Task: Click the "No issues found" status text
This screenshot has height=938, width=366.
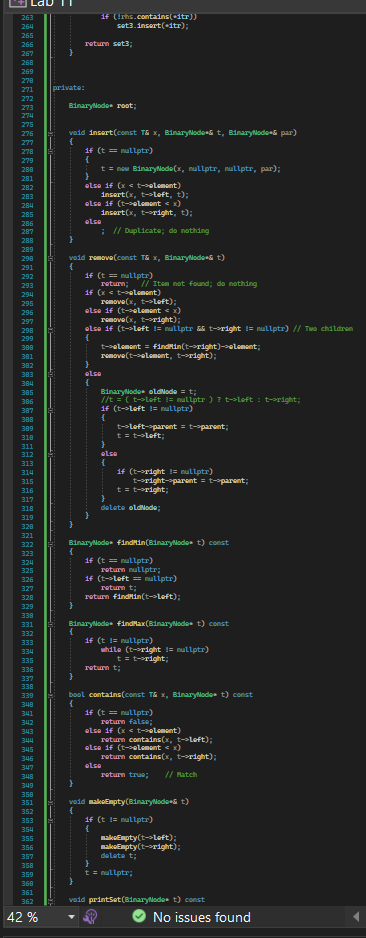Action: [x=202, y=917]
